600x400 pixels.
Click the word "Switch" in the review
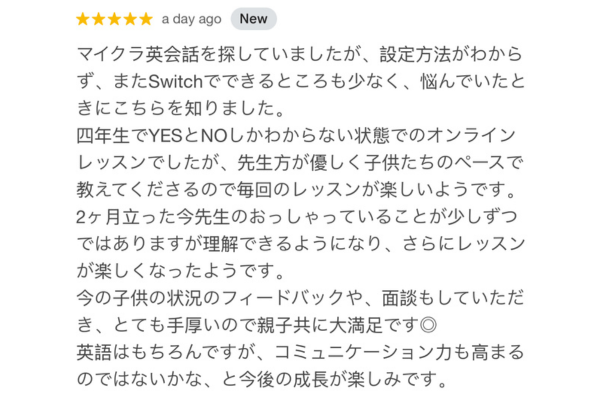[175, 81]
